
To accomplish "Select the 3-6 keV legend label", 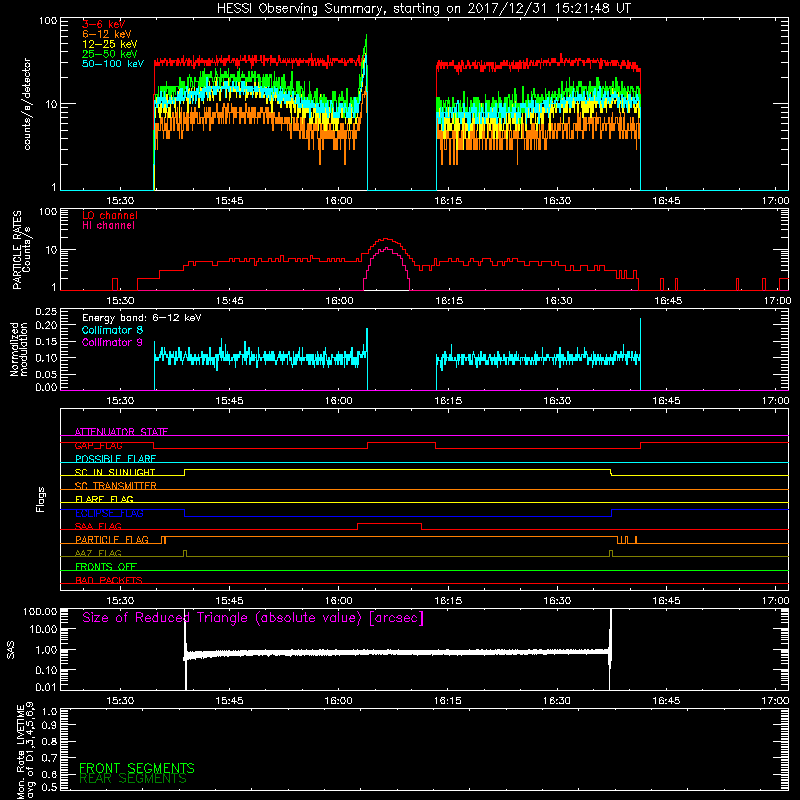I will coord(104,24).
